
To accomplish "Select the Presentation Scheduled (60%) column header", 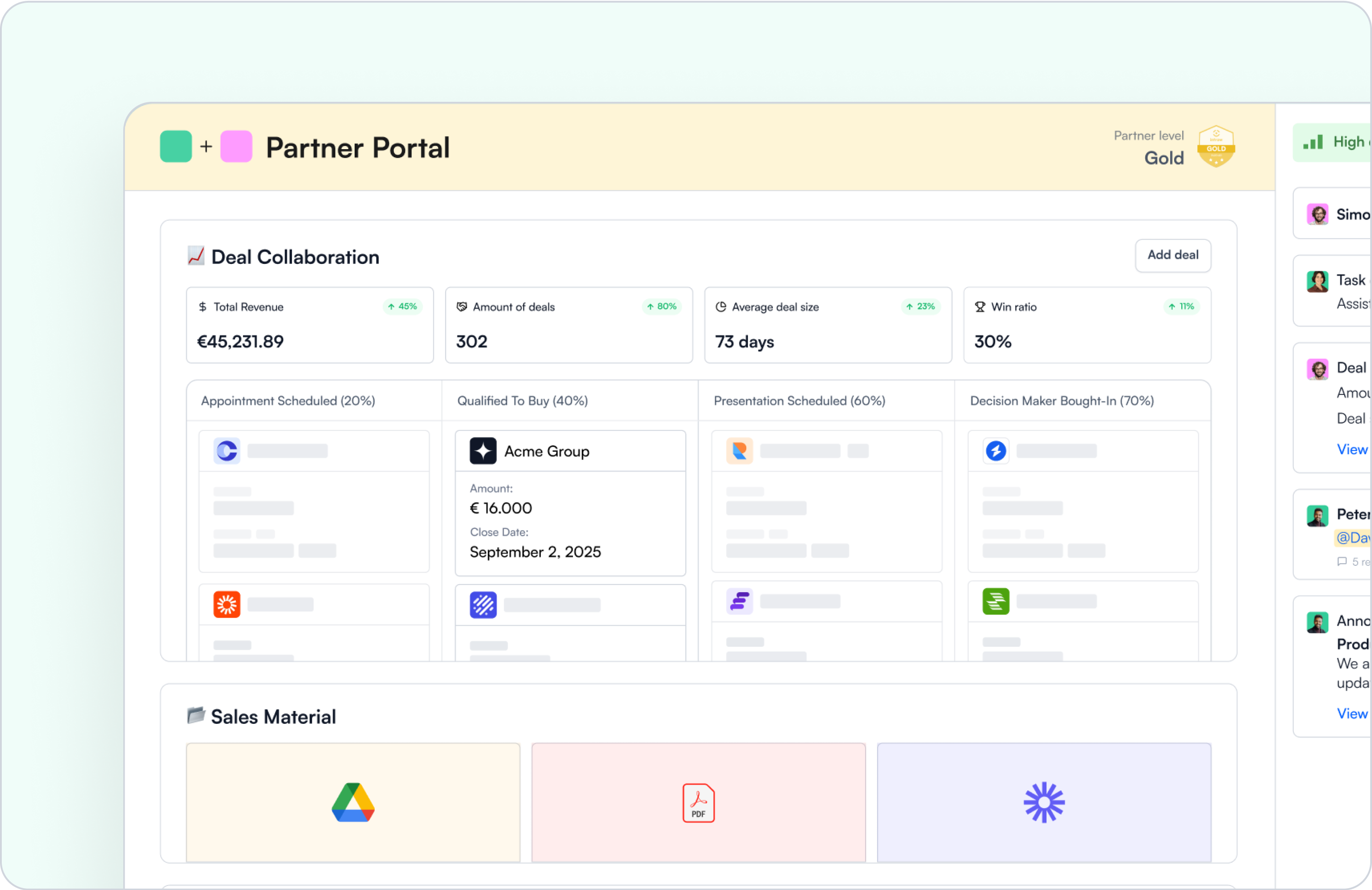I will coord(799,401).
